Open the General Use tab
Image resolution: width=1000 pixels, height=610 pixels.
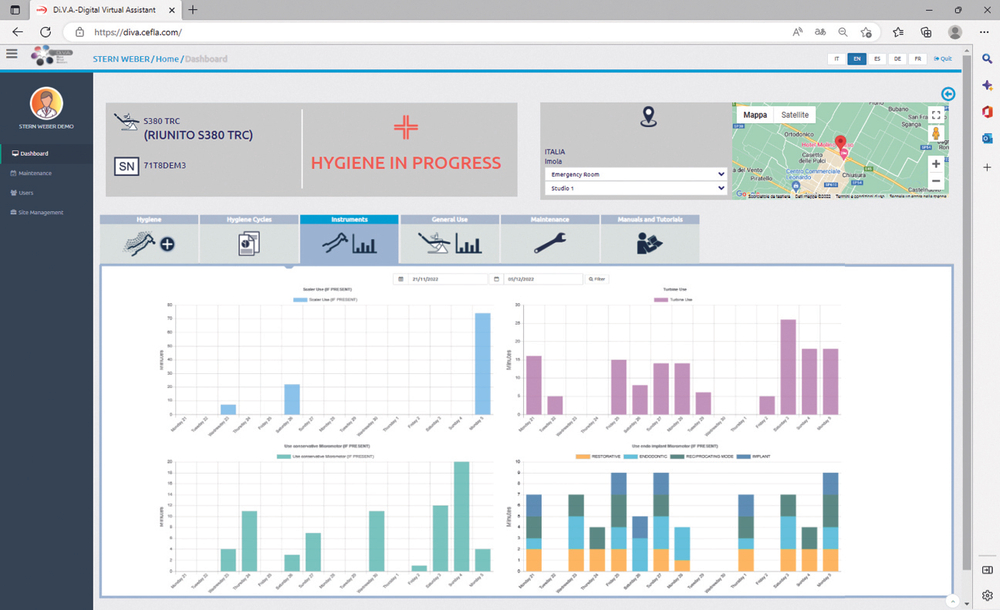449,239
